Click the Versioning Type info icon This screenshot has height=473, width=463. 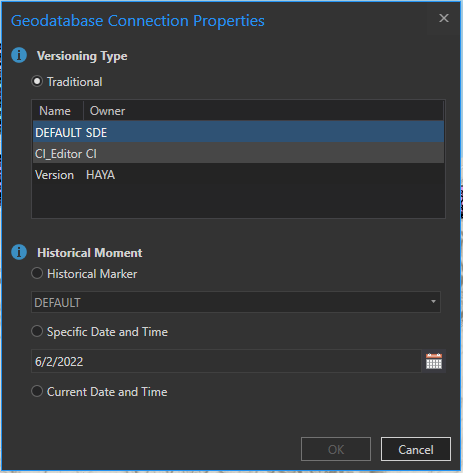(19, 55)
